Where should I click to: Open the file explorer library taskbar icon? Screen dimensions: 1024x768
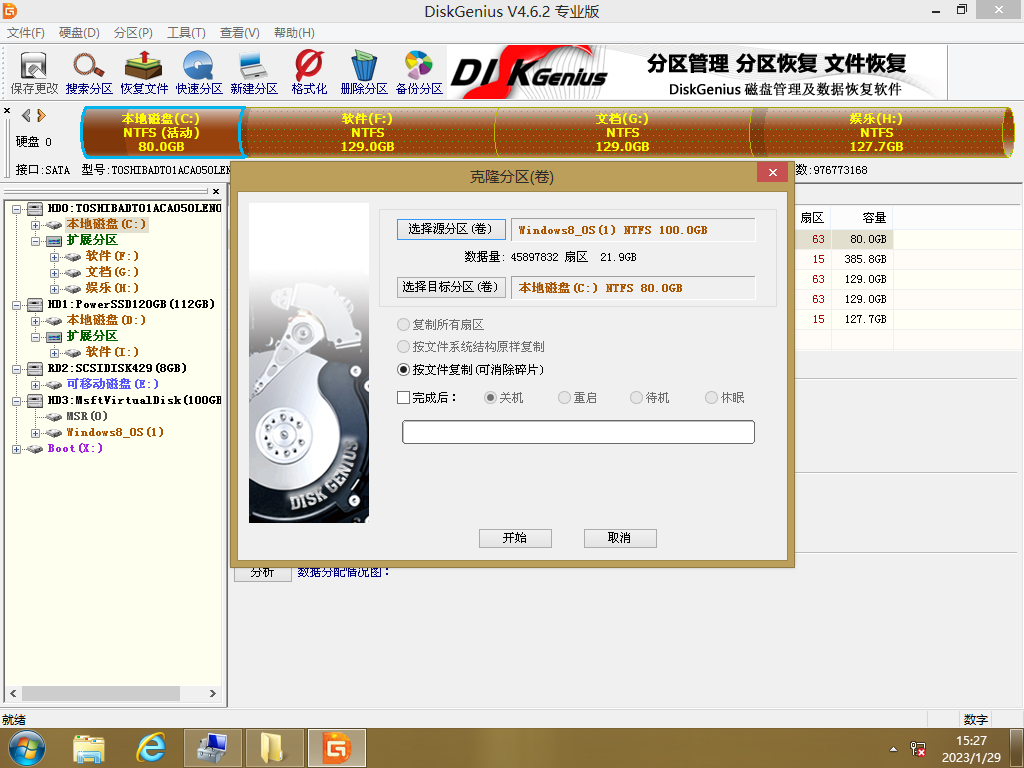coord(89,748)
